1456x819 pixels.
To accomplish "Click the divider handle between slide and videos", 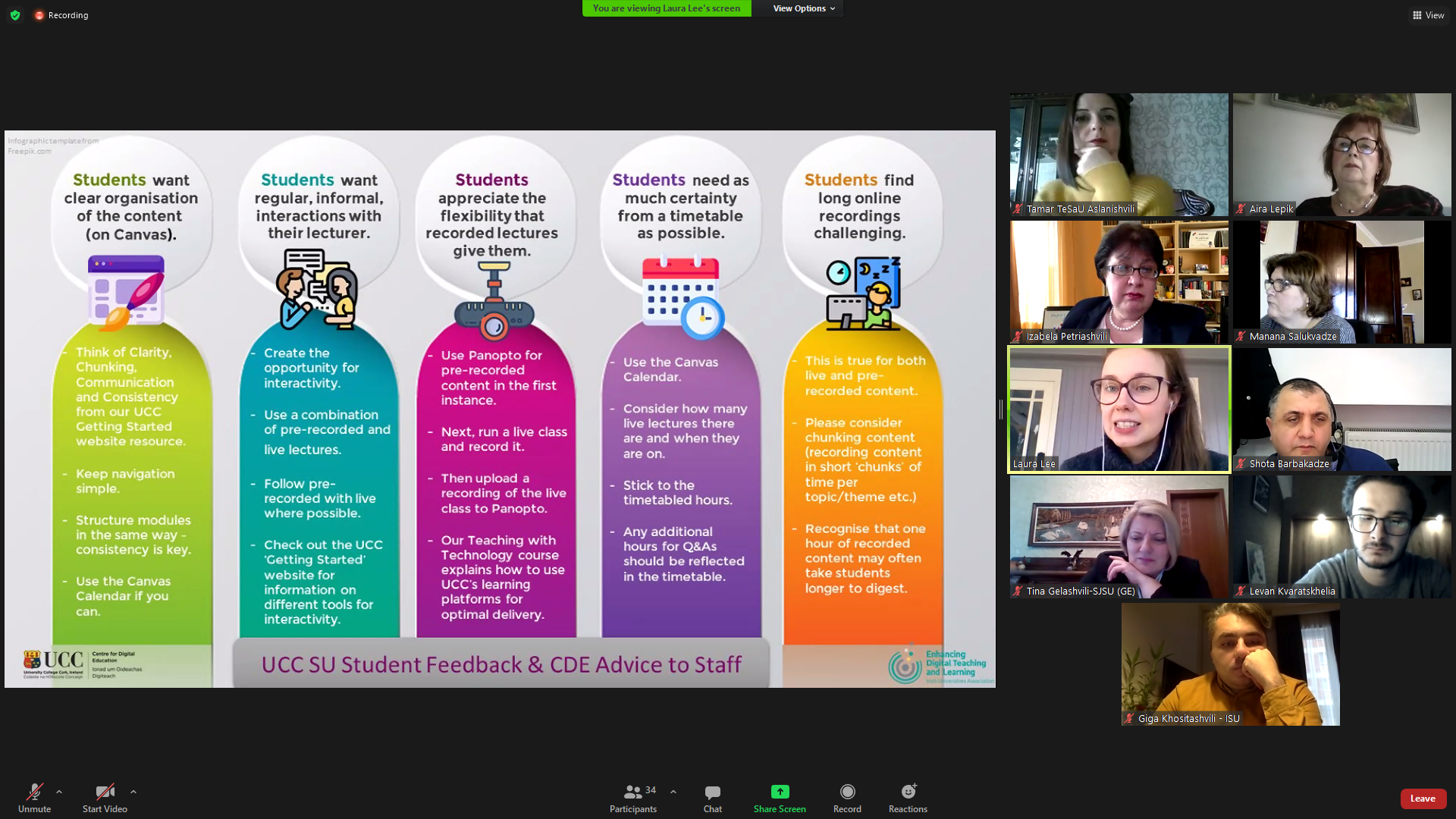I will tap(1001, 409).
